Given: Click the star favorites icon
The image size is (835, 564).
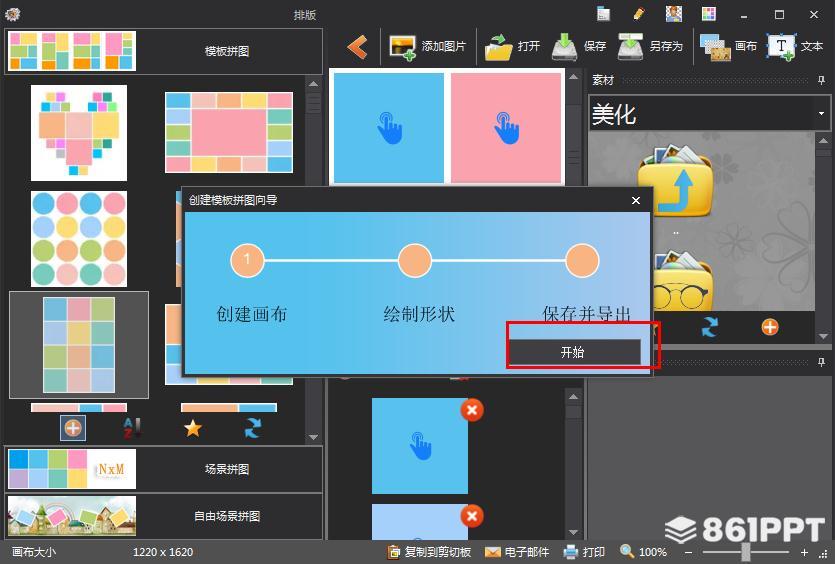Looking at the screenshot, I should click(x=193, y=428).
